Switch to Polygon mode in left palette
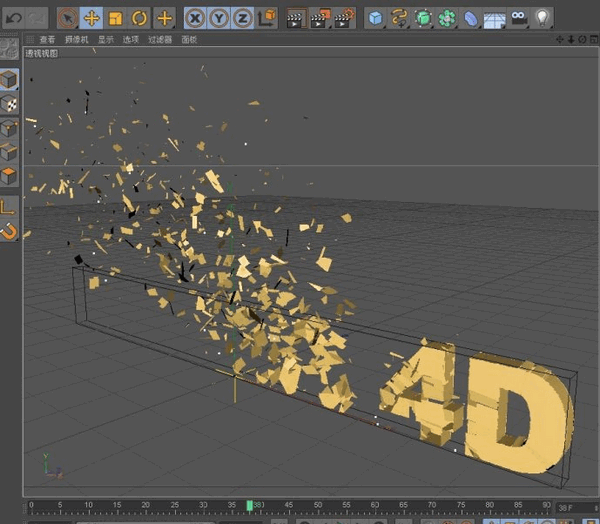The width and height of the screenshot is (600, 524). click(9, 177)
